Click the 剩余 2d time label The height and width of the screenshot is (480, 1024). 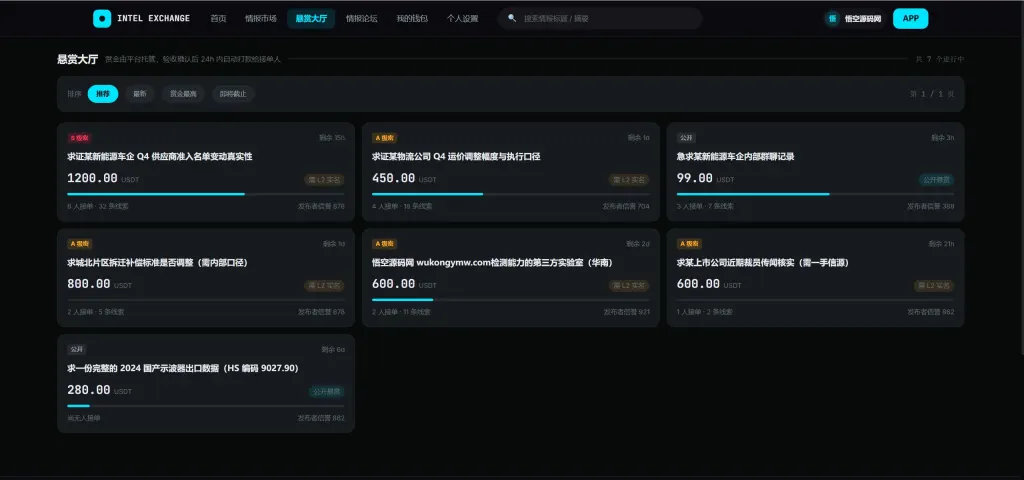tap(637, 244)
